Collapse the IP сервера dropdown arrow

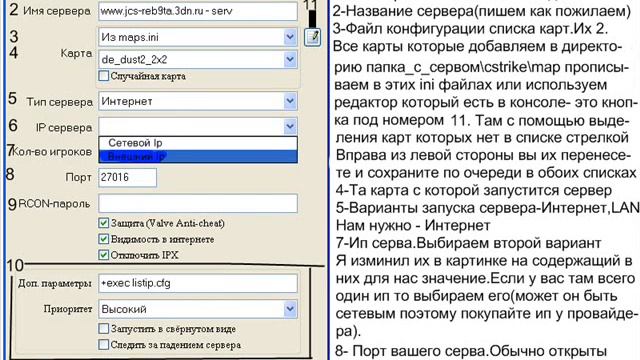point(290,126)
